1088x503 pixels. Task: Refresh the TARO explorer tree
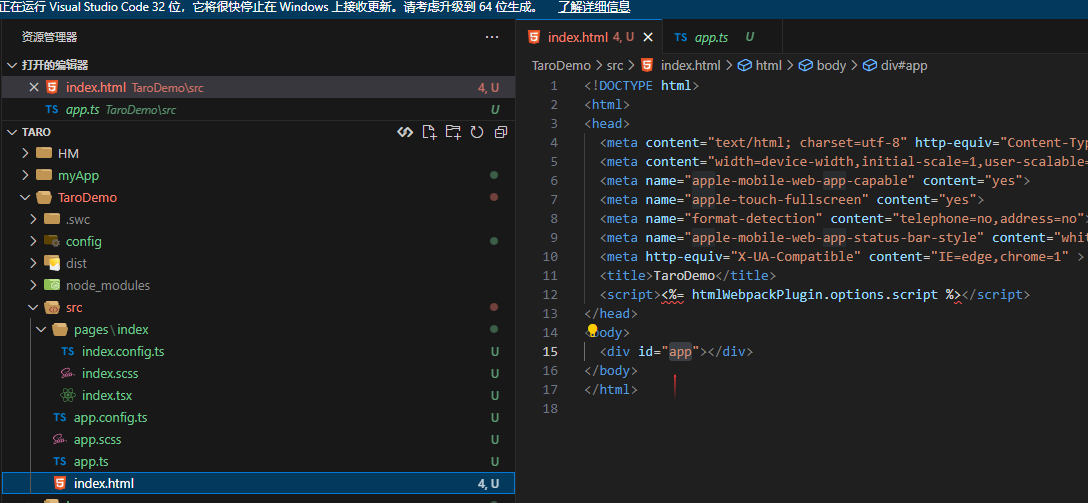(x=477, y=132)
